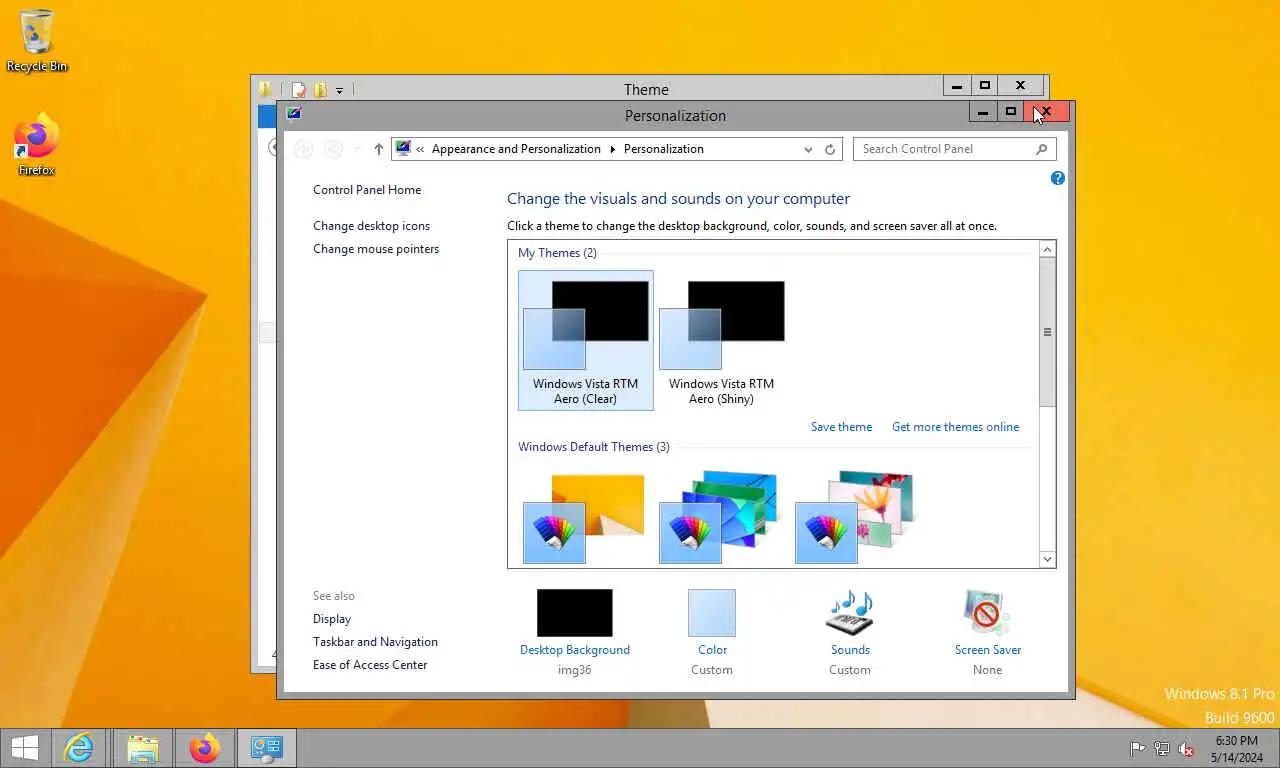Viewport: 1280px width, 768px height.
Task: Refresh the Personalization address bar
Action: click(830, 149)
